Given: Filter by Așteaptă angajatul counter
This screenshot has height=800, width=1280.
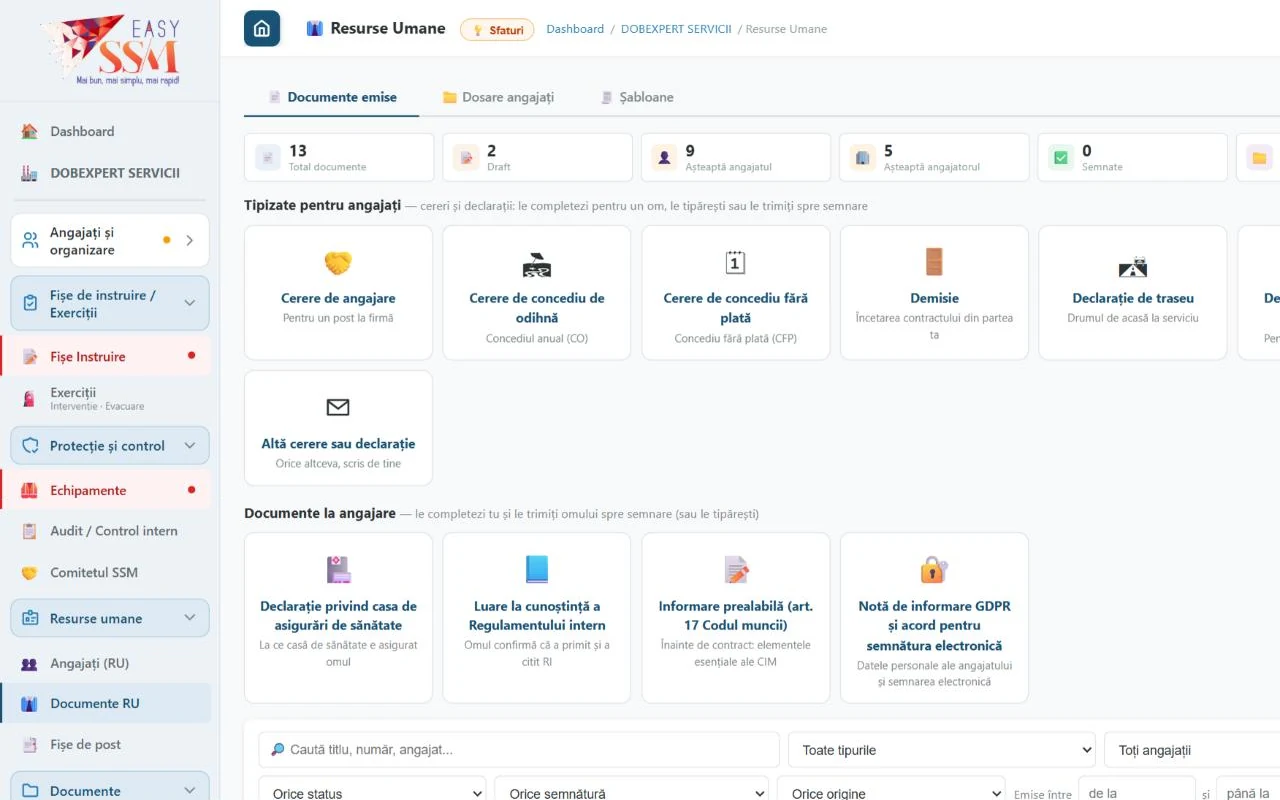Looking at the screenshot, I should tap(736, 158).
